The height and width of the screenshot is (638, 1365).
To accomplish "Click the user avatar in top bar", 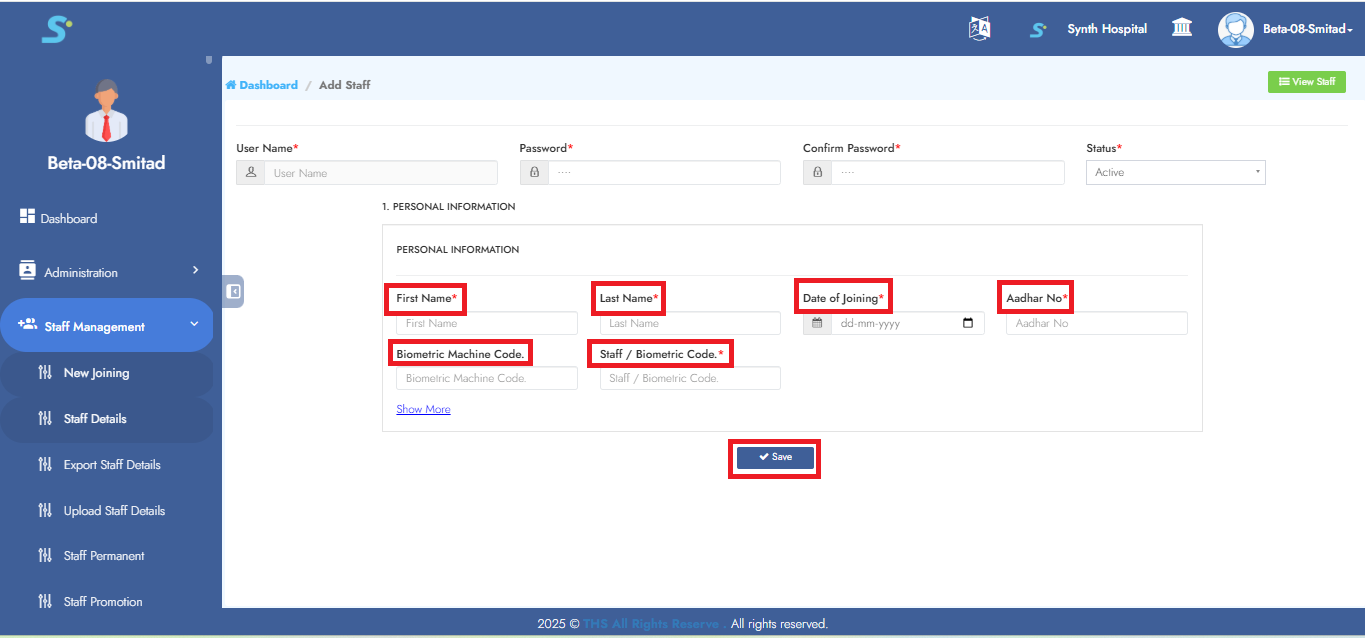I will [x=1235, y=29].
